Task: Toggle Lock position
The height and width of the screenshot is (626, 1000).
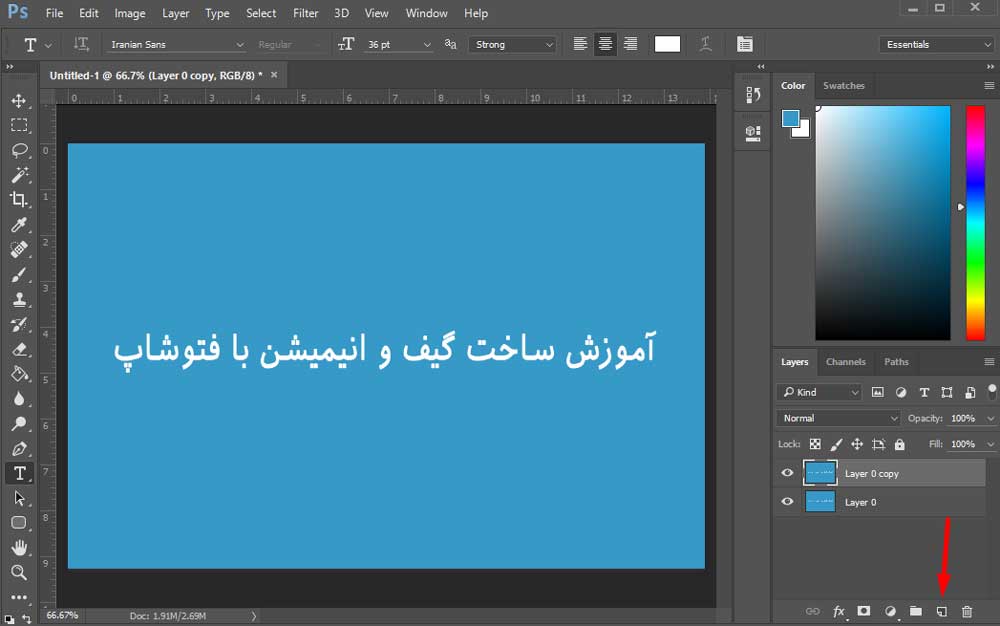Action: click(x=857, y=444)
